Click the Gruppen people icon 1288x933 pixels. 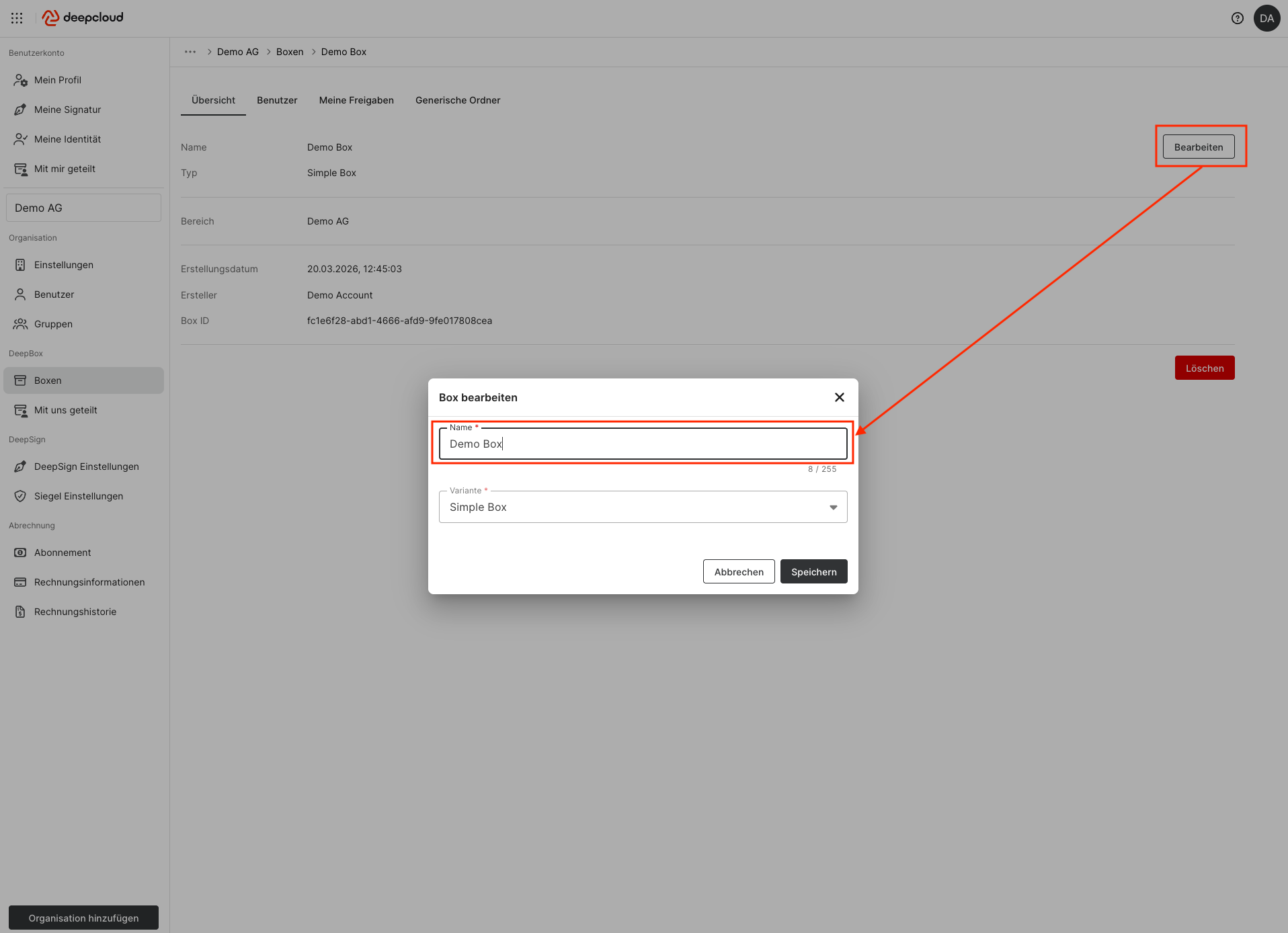tap(20, 324)
